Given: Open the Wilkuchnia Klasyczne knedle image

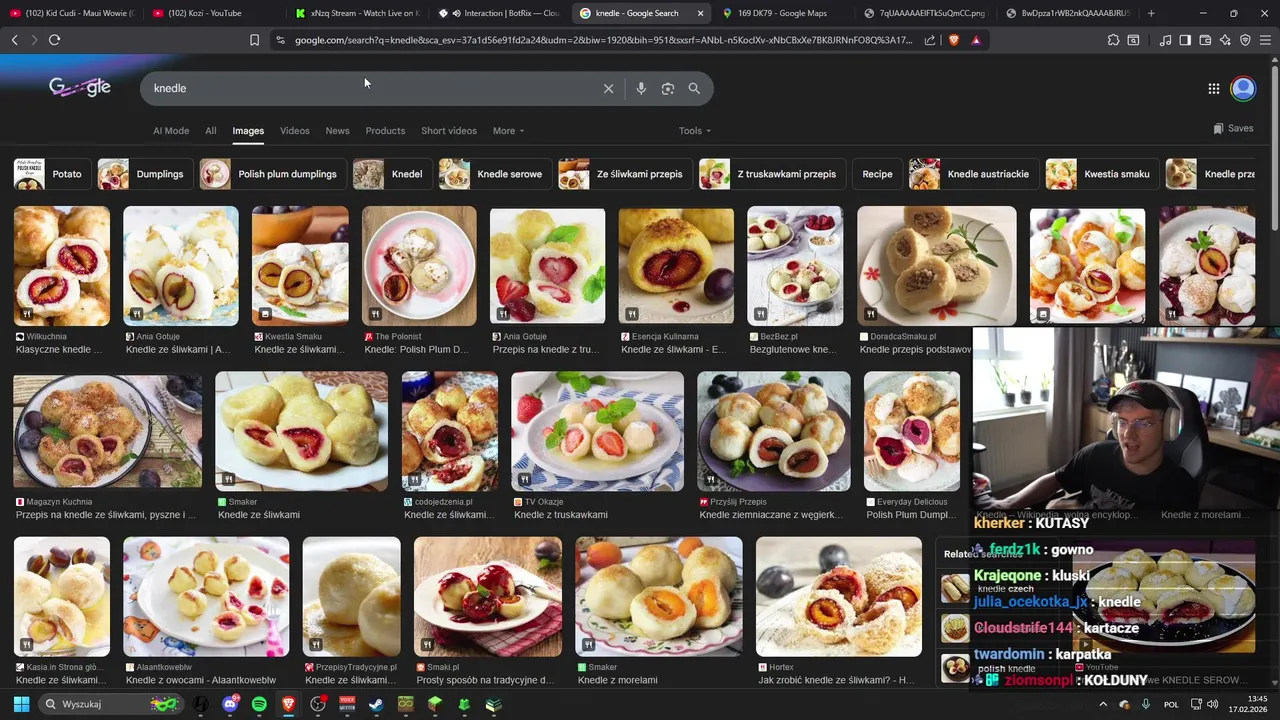Looking at the screenshot, I should tap(61, 266).
